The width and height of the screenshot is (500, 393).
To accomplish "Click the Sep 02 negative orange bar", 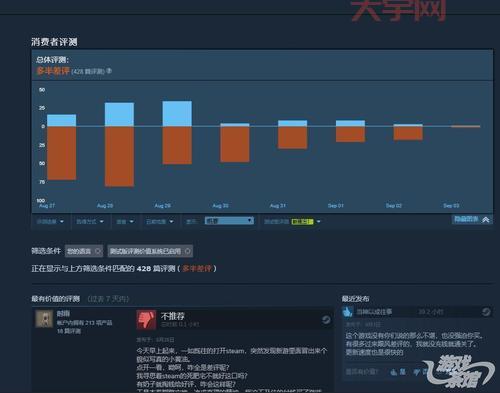I will (408, 133).
